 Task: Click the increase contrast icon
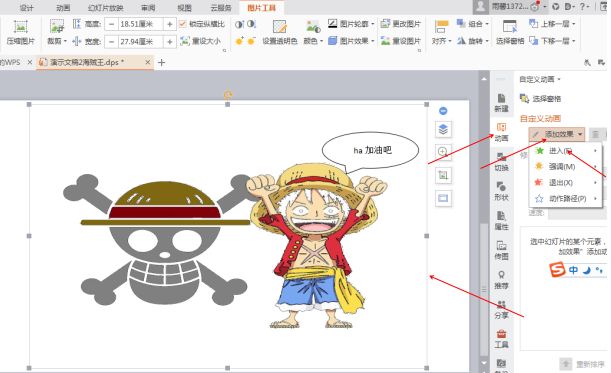point(239,24)
